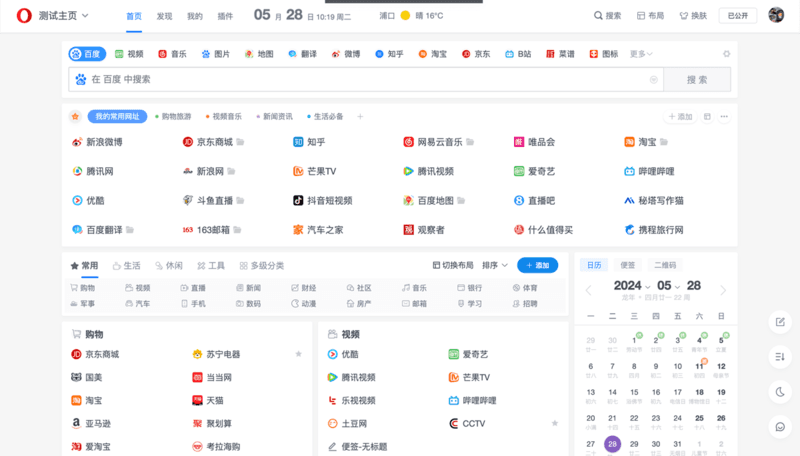Click the sort list sidebar icon
800x456 pixels.
coord(780,357)
